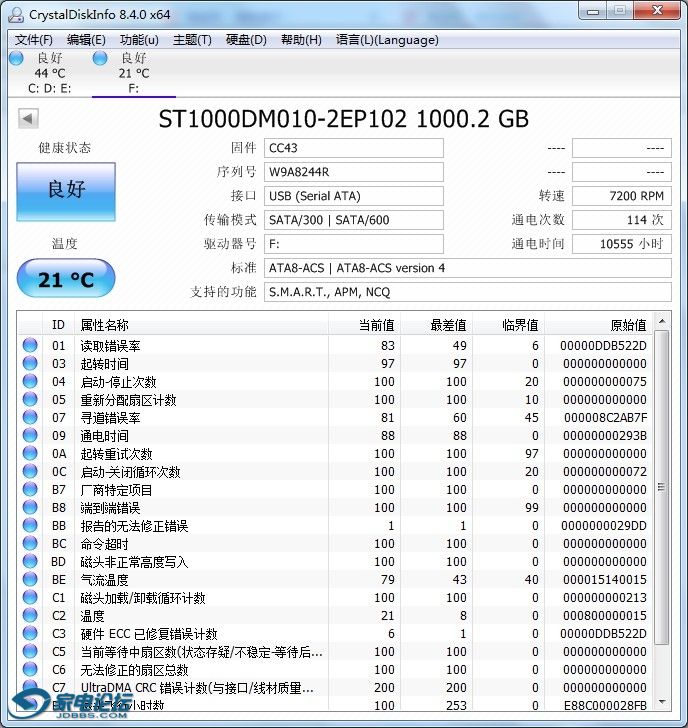This screenshot has width=688, height=728.
Task: Click the scroll up arrow of attribute list
Action: tap(662, 321)
